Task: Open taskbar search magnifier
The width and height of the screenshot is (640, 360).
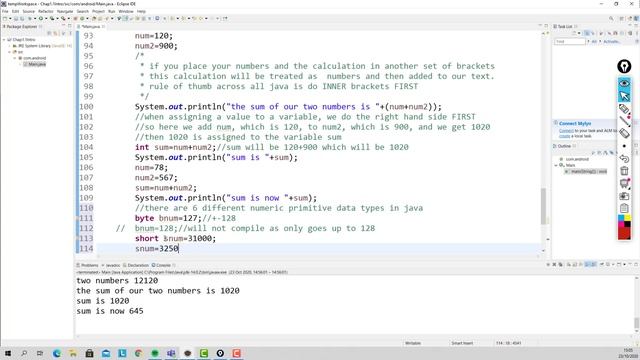Action: click(24, 353)
